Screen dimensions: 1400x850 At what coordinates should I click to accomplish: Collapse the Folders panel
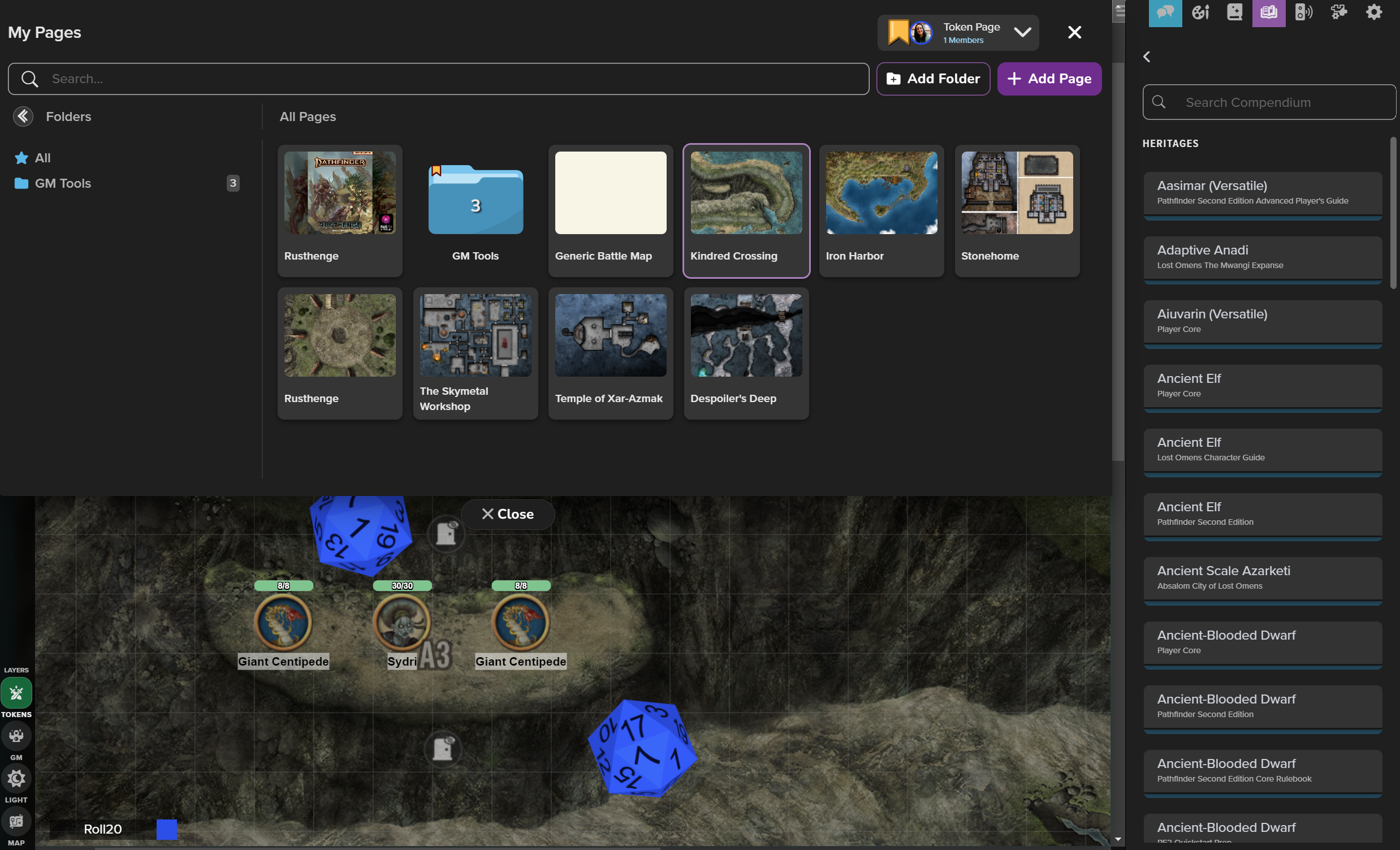pos(23,117)
